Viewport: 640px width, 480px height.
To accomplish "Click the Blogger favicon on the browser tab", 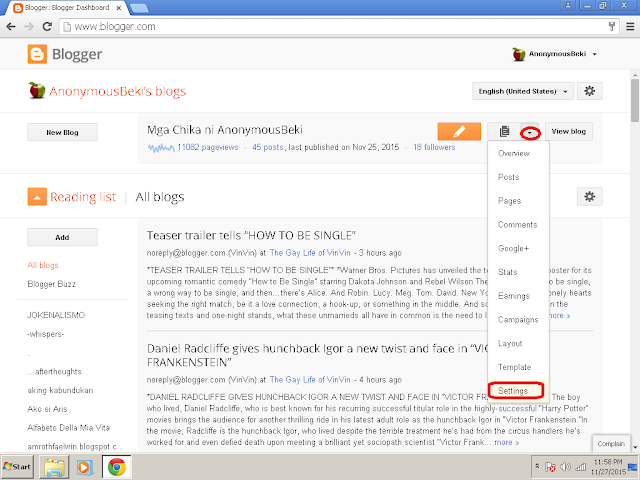I will pyautogui.click(x=18, y=7).
